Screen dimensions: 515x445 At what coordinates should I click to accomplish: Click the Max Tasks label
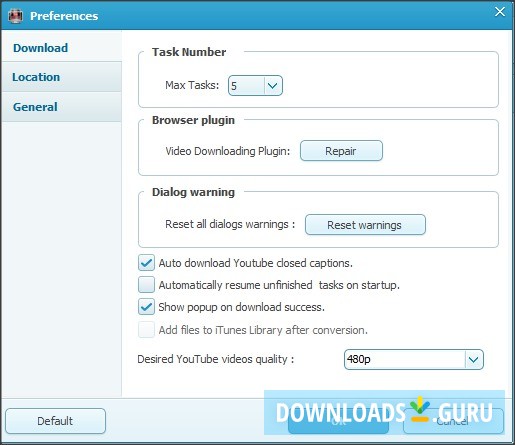pos(192,85)
